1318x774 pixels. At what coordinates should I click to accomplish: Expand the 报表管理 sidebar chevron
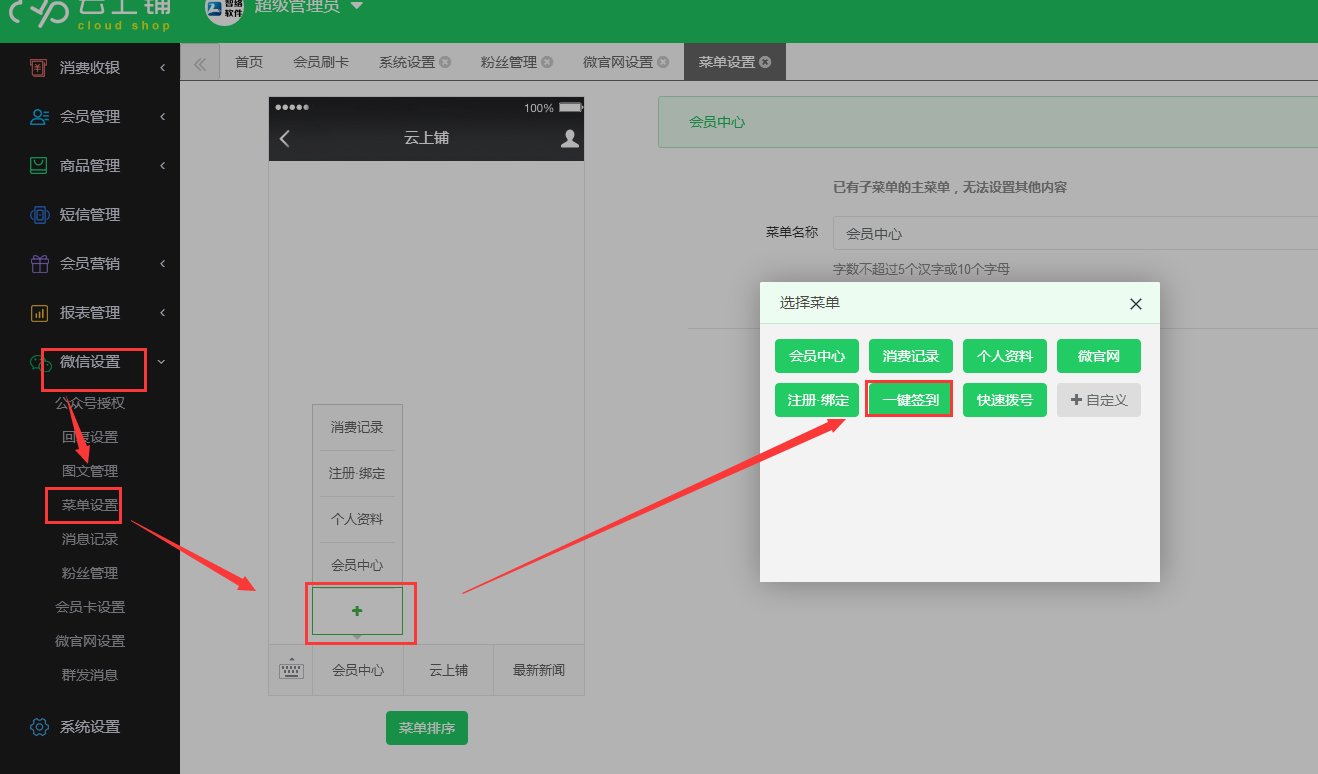[162, 312]
